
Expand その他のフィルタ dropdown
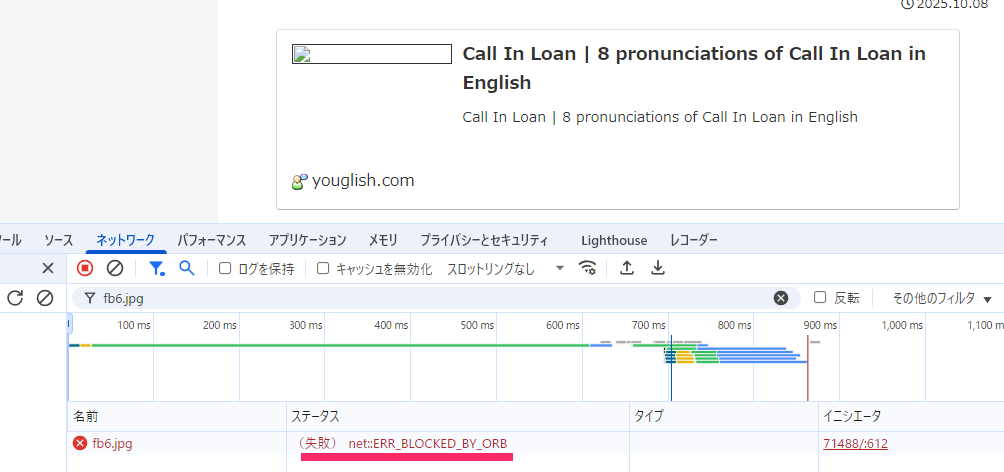pos(941,298)
